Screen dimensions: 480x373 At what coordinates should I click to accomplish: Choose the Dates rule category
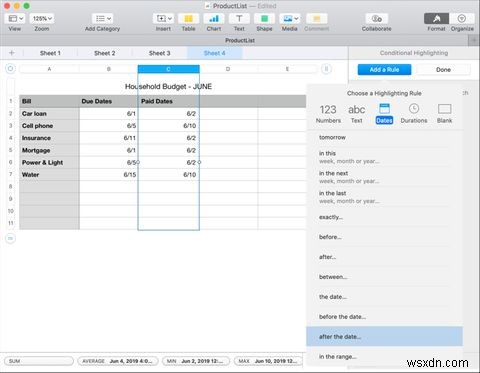coord(384,114)
